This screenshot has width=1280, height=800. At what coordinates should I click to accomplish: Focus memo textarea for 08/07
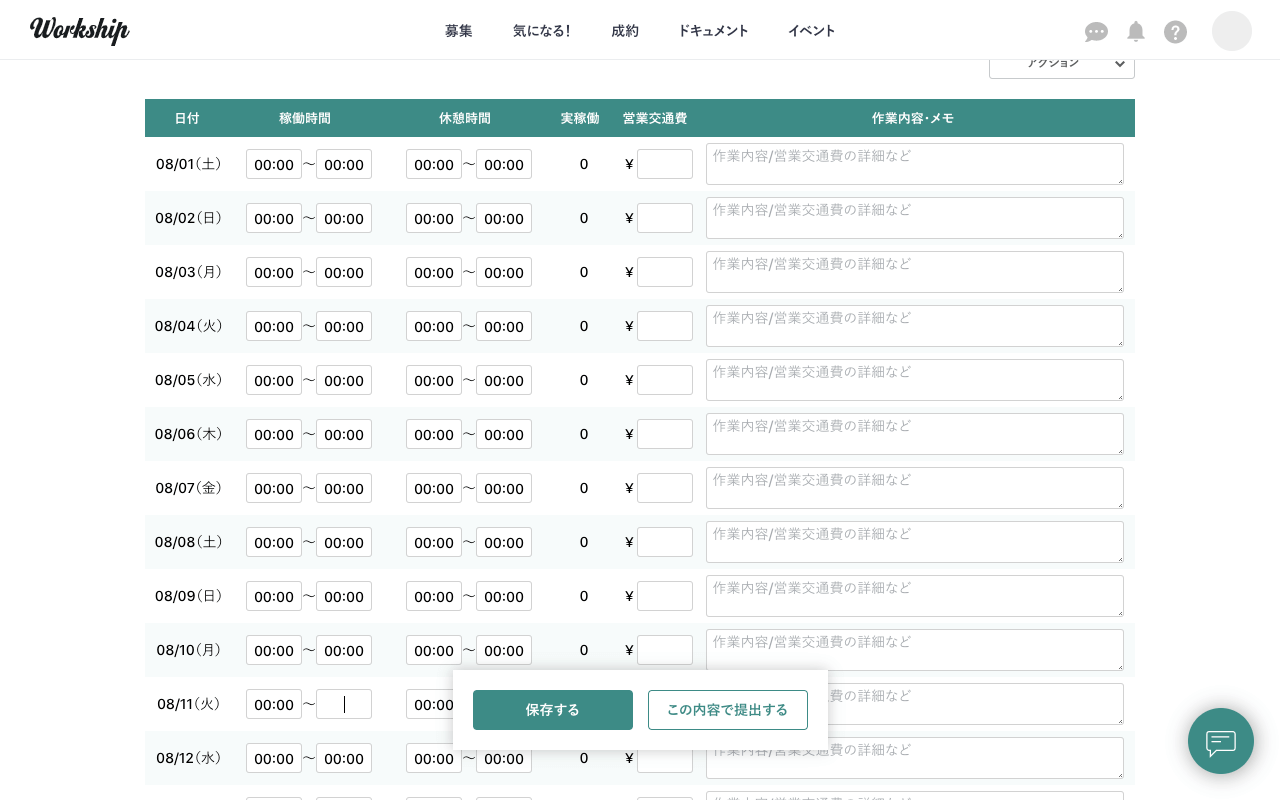915,488
